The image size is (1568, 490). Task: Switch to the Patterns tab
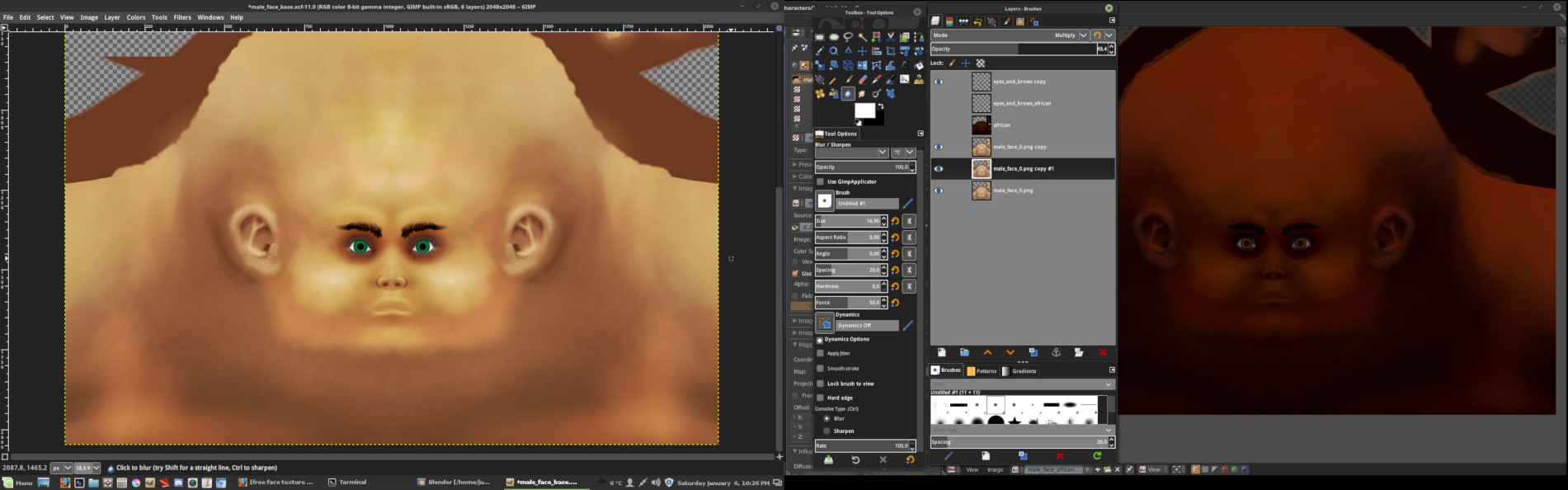click(982, 371)
